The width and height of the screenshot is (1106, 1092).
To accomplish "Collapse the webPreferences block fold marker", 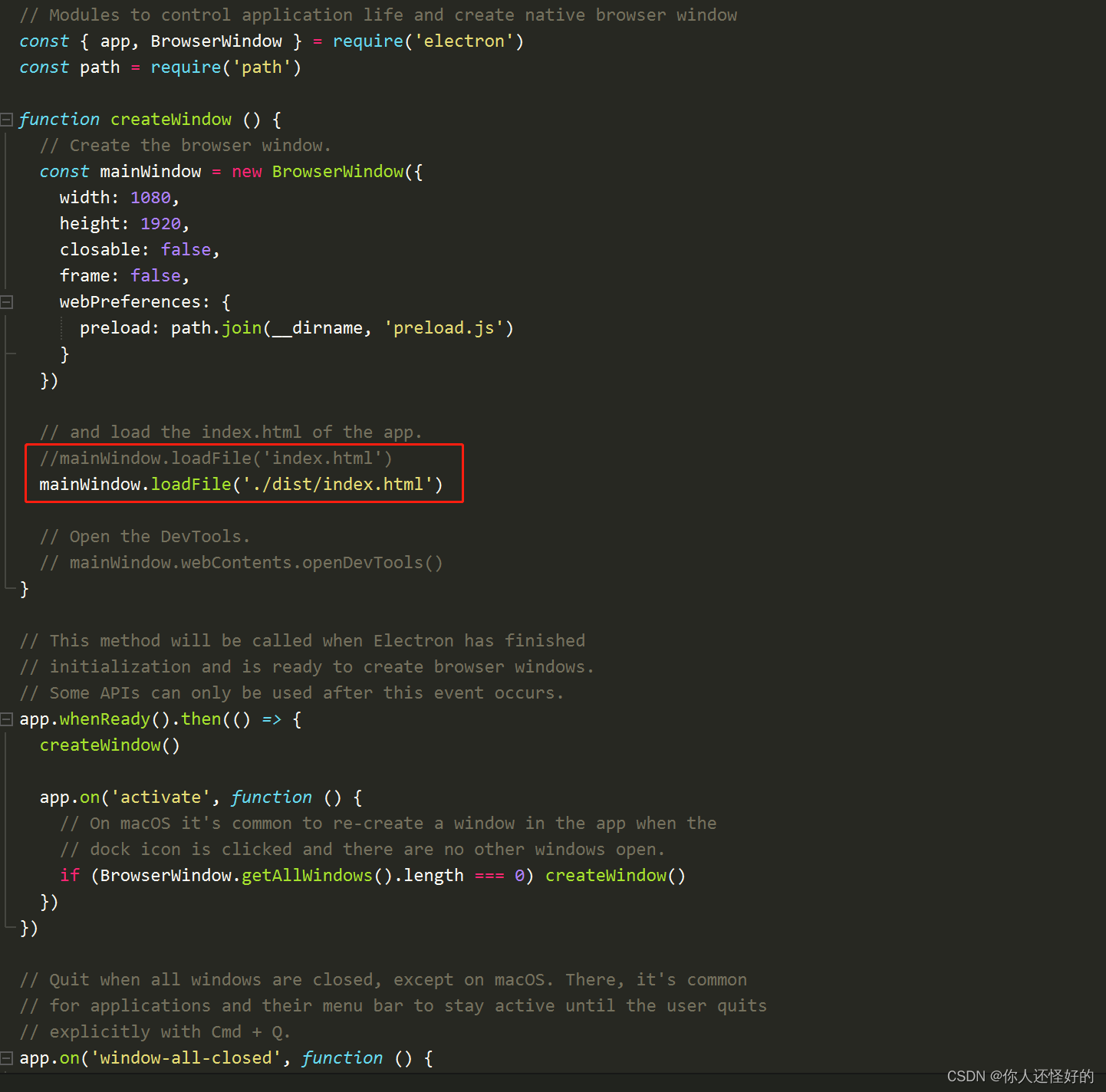I will pyautogui.click(x=7, y=302).
